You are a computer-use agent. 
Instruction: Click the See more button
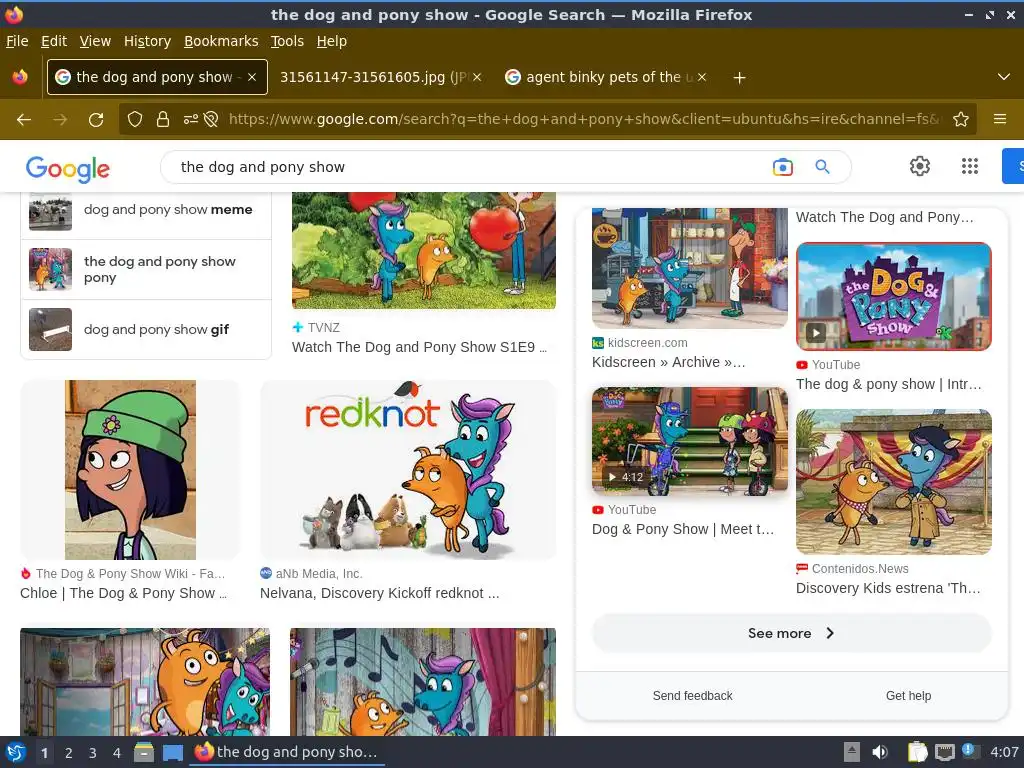[x=792, y=633]
